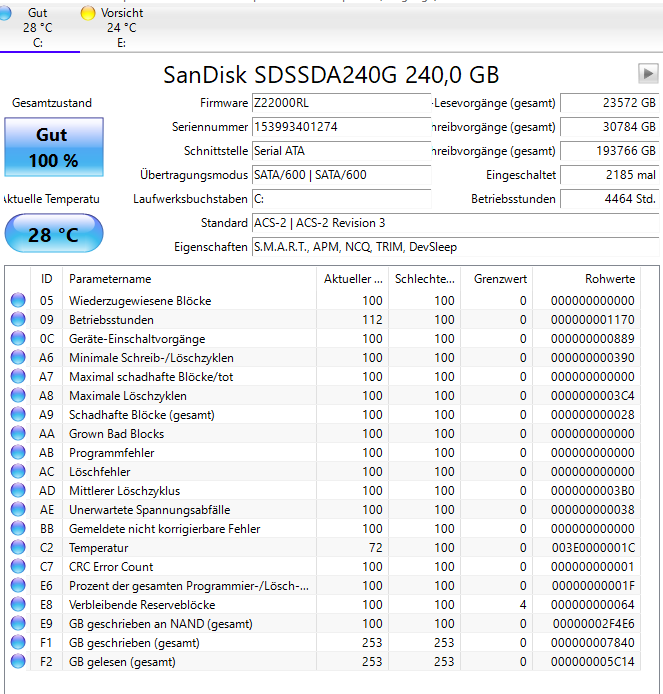The height and width of the screenshot is (694, 663).
Task: Select the Programmfehler parameter name
Action: pyautogui.click(x=112, y=453)
